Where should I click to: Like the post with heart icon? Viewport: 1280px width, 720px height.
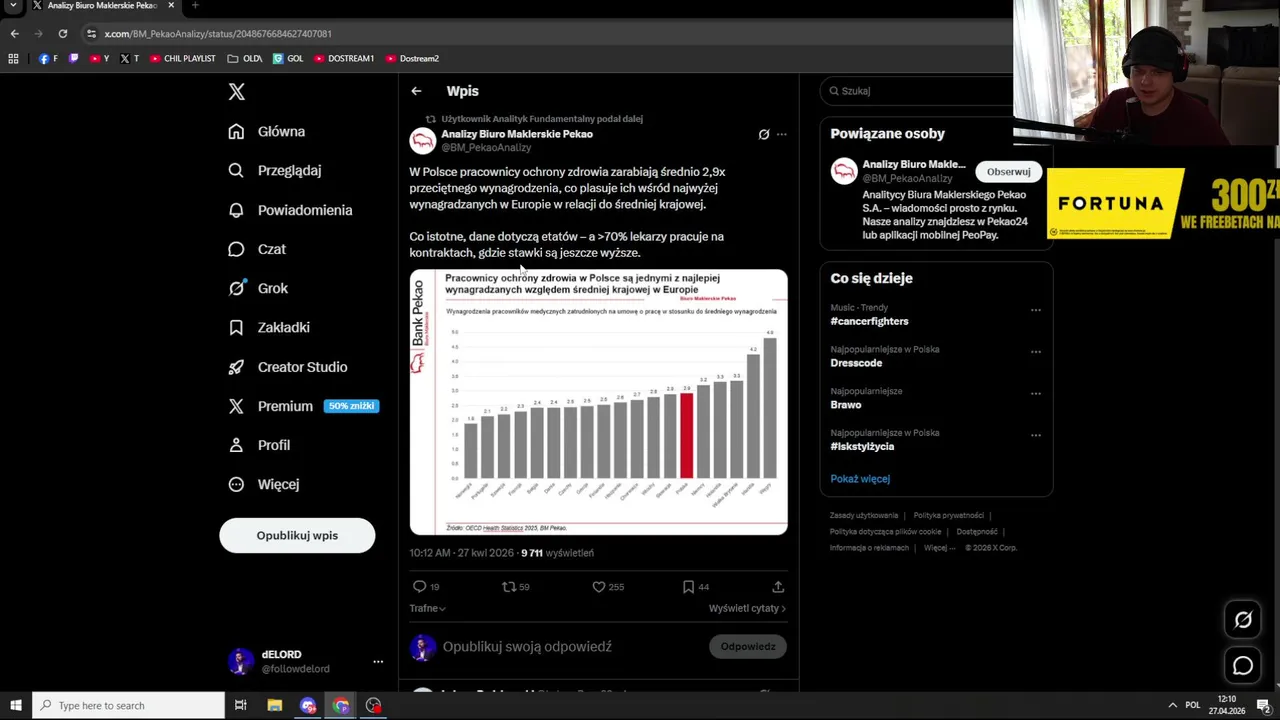coord(599,587)
